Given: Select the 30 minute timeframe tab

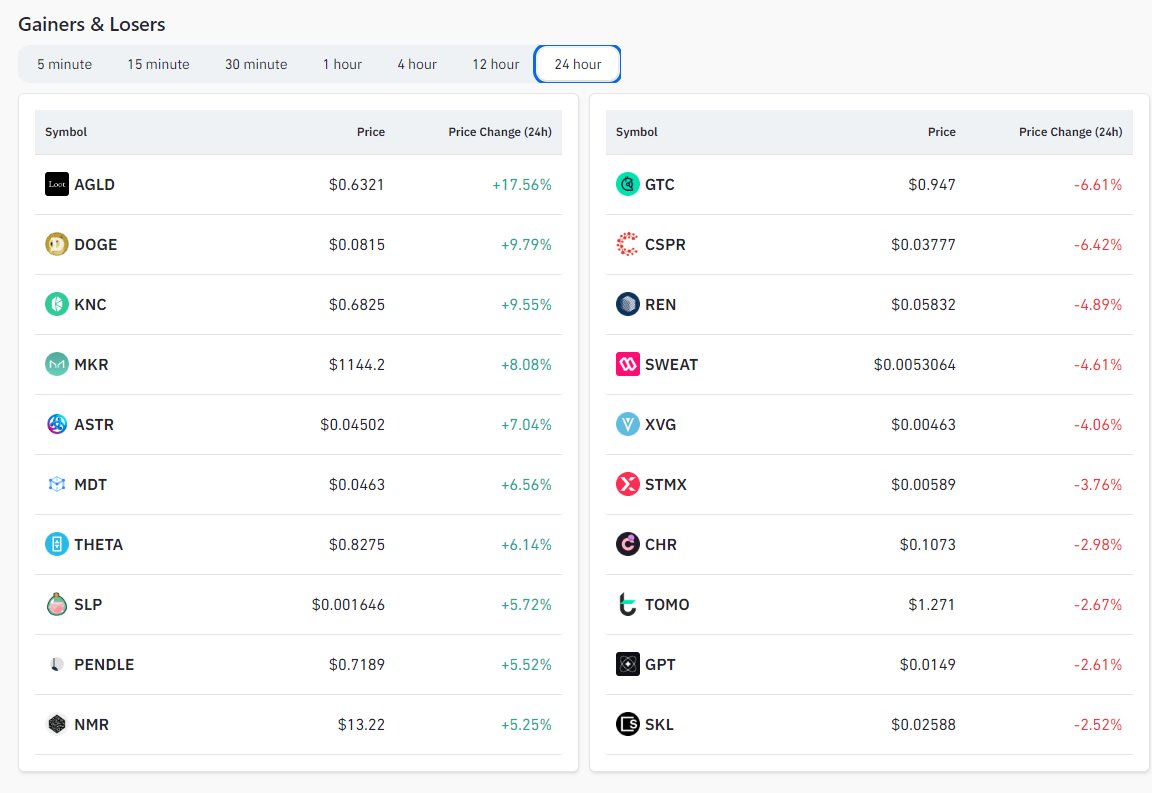Looking at the screenshot, I should 256,64.
